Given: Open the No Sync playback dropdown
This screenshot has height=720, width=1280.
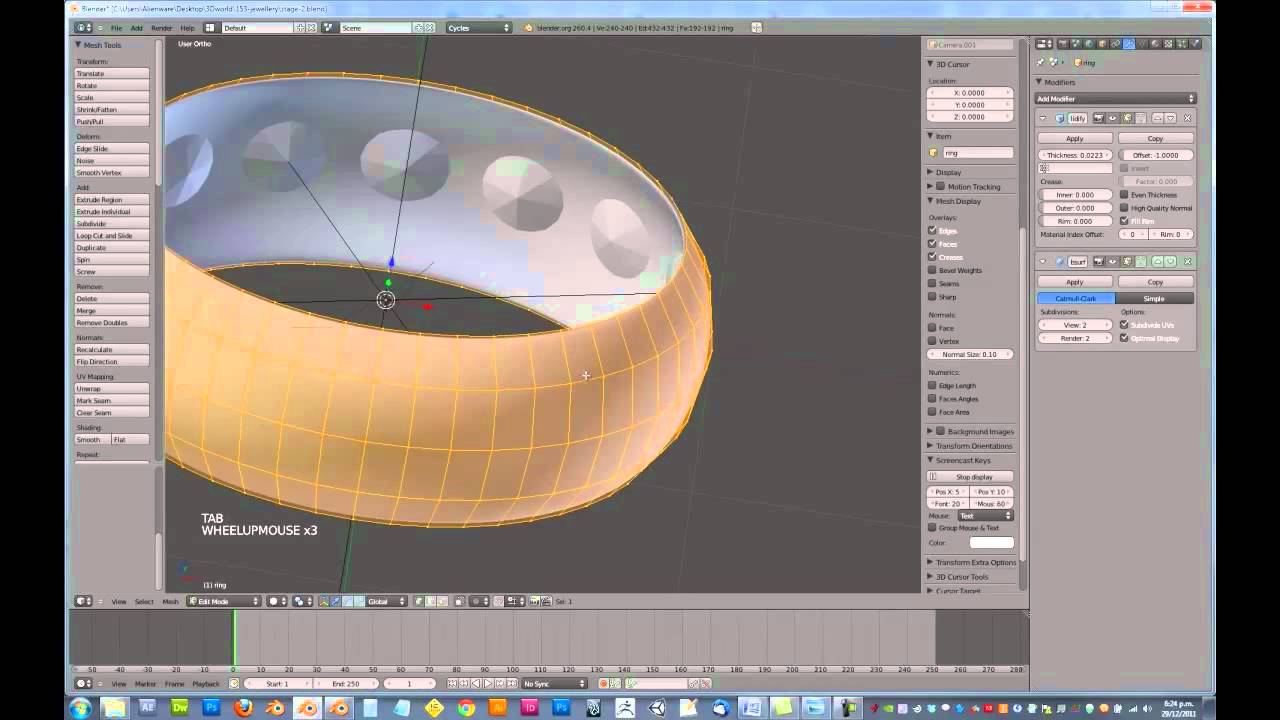Looking at the screenshot, I should click(x=555, y=684).
